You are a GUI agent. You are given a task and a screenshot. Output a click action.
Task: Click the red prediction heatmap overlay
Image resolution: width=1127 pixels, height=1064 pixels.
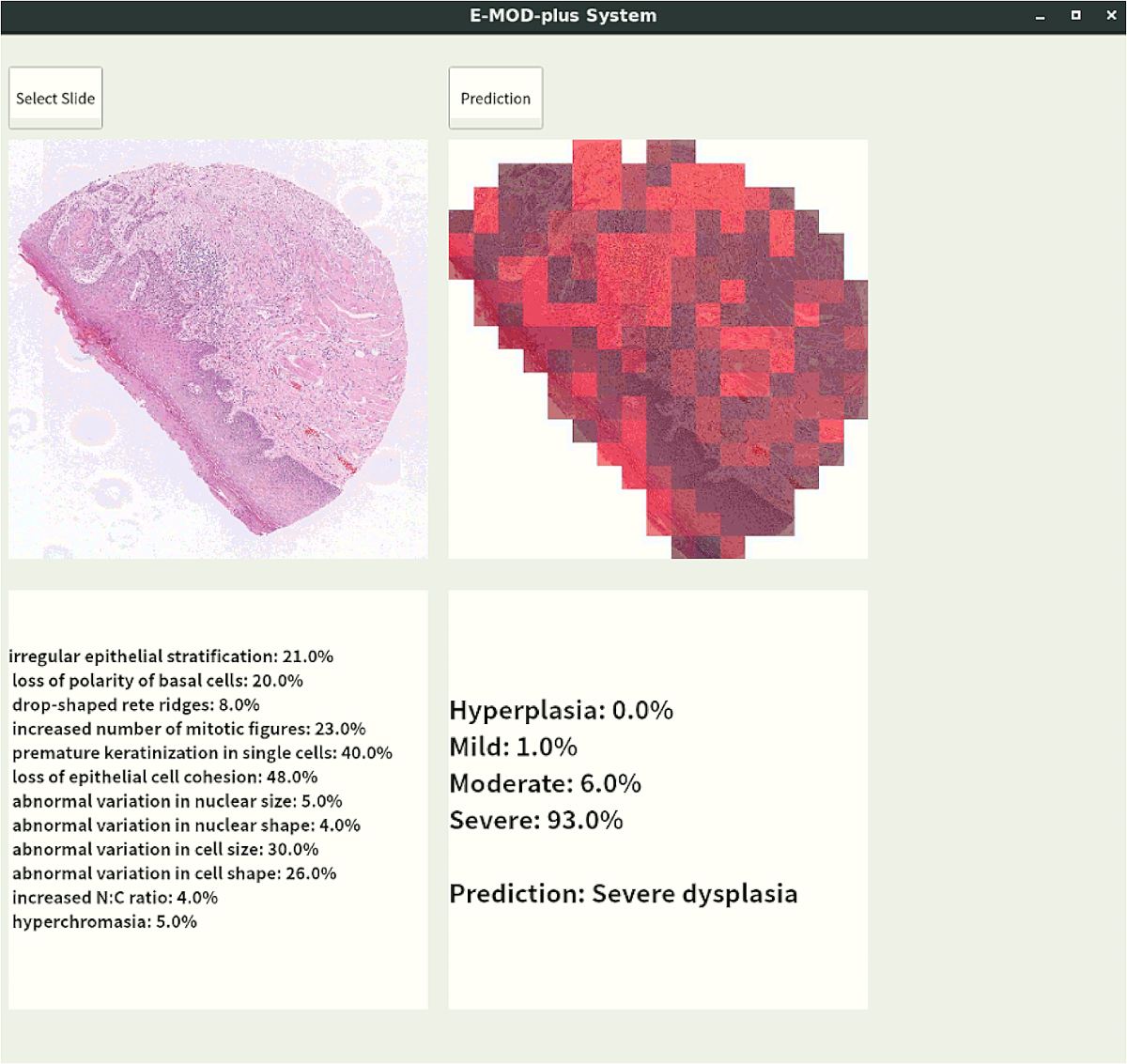coord(657,349)
